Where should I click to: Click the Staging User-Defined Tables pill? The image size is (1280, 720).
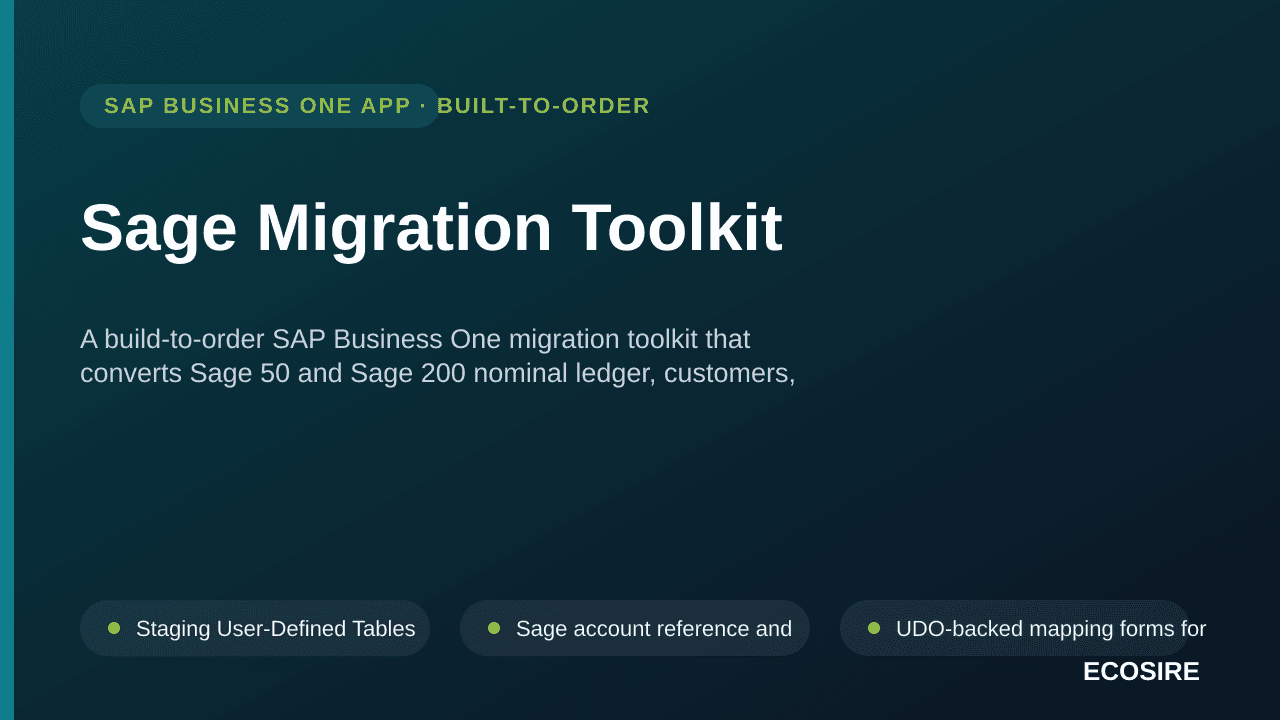tap(255, 628)
